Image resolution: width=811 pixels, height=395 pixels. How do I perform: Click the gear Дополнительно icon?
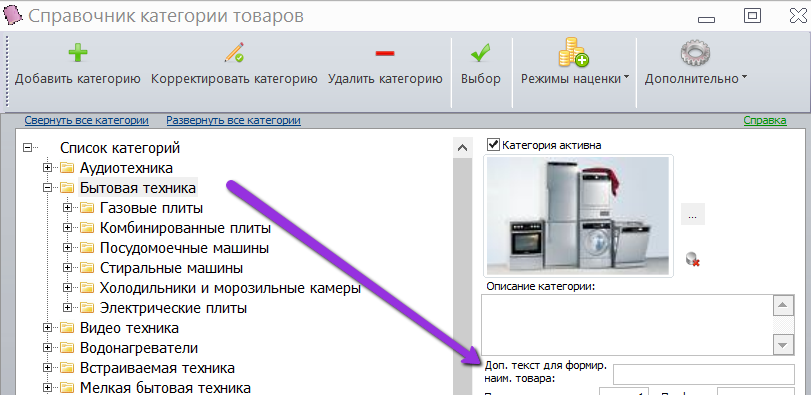coord(695,52)
